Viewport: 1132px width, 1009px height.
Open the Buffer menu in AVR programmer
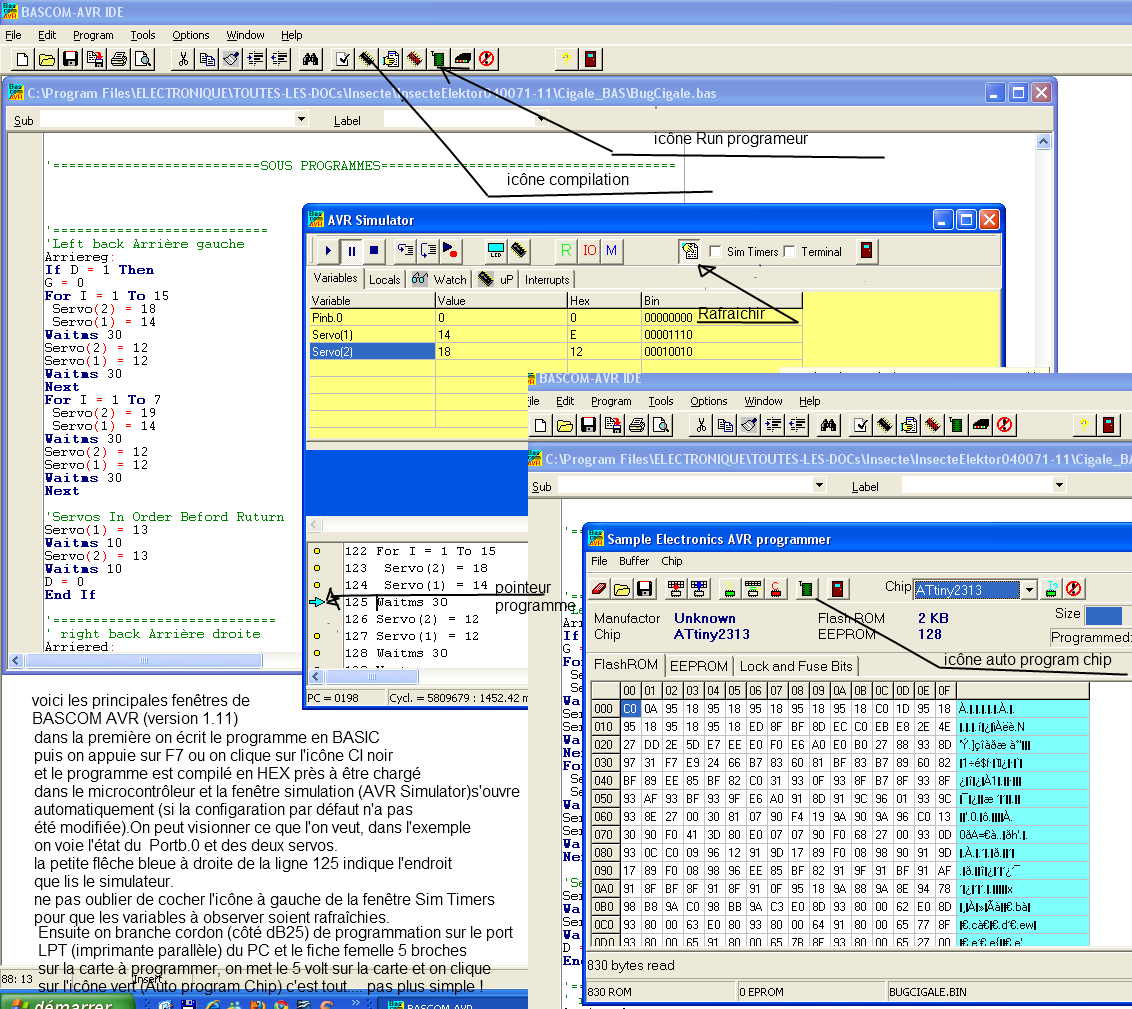click(633, 561)
